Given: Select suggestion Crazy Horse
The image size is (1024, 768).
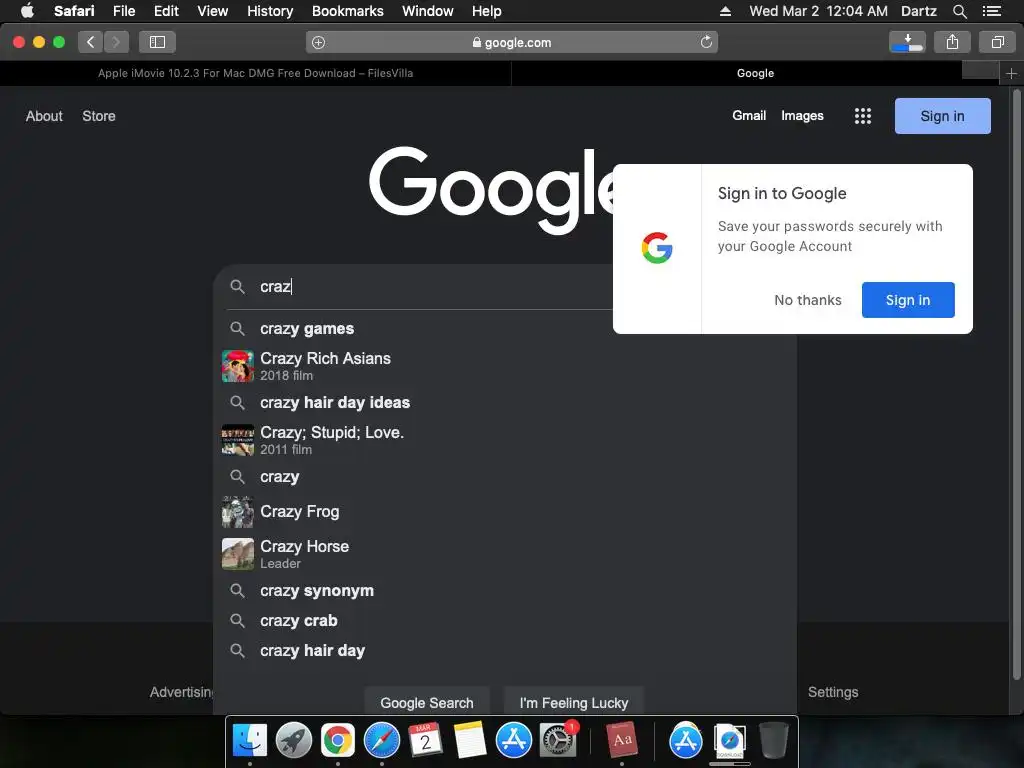Looking at the screenshot, I should [x=504, y=554].
